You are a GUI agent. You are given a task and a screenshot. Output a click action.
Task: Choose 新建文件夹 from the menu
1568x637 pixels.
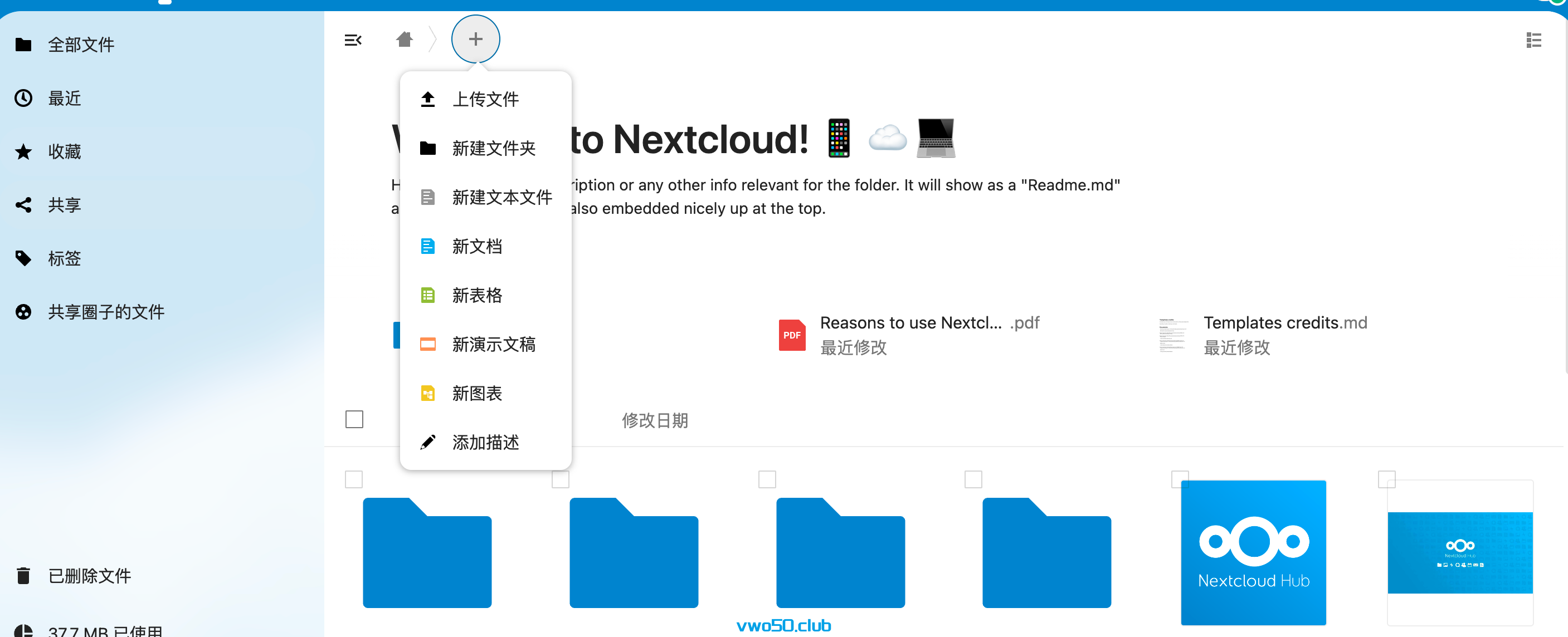(x=493, y=149)
